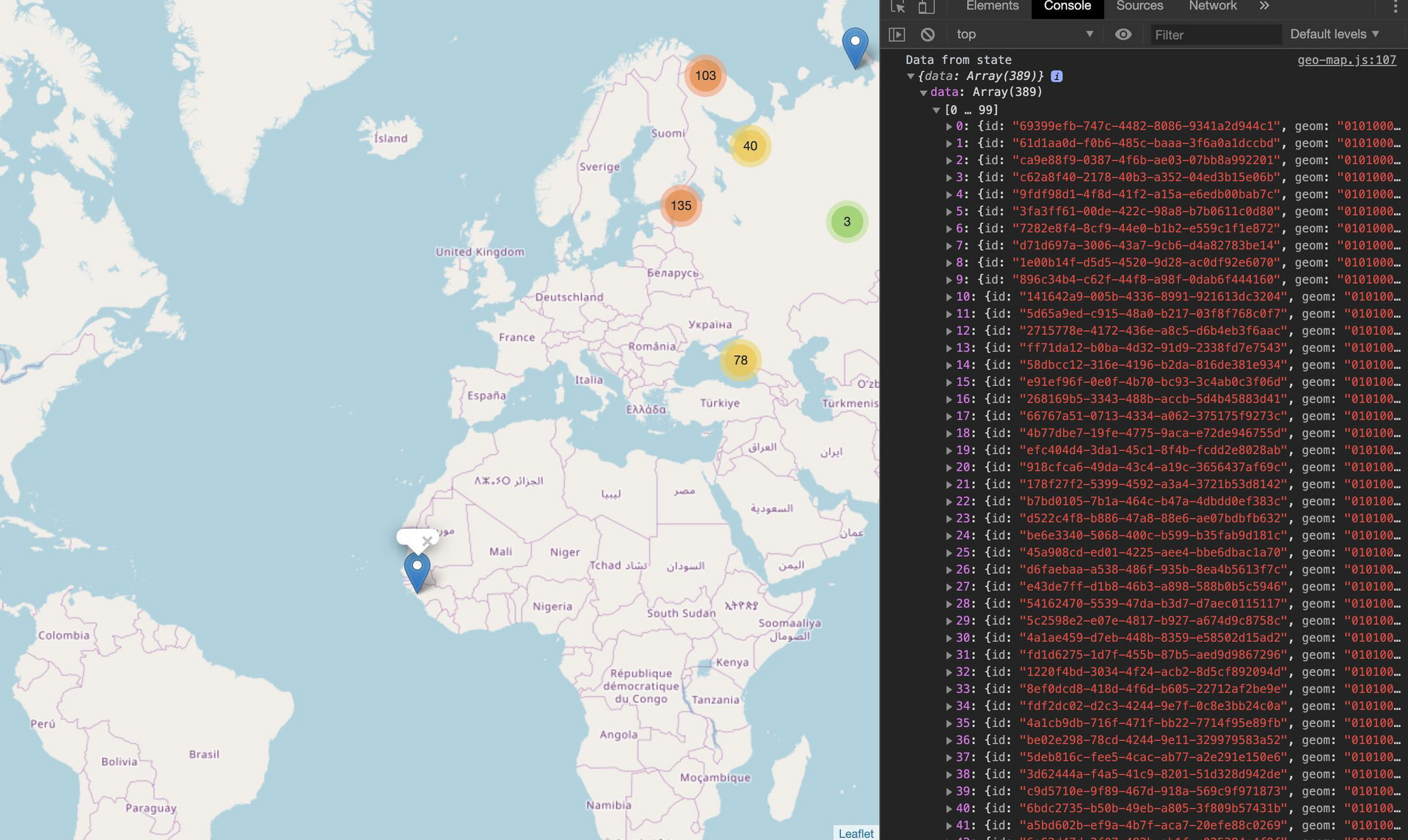Click the info badge next to Array(389)

tap(1057, 76)
